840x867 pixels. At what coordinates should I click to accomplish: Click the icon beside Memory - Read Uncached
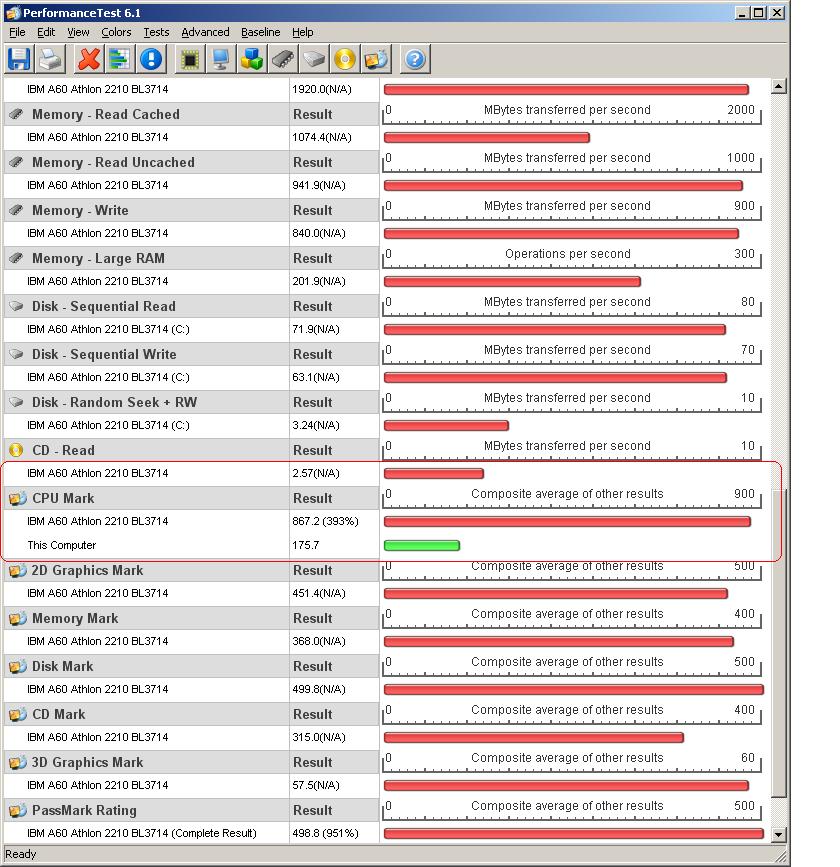point(17,162)
